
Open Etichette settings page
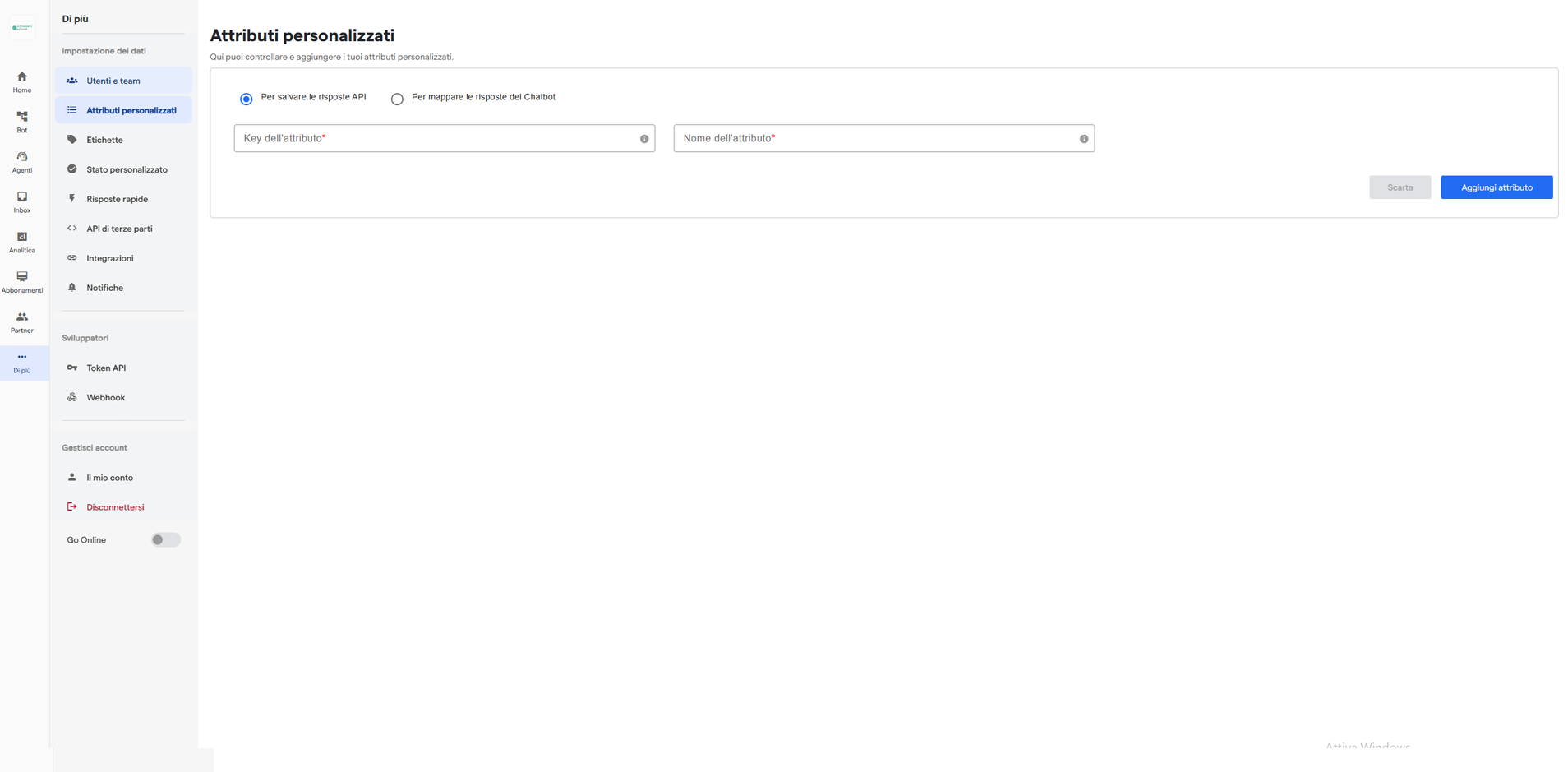(x=104, y=140)
